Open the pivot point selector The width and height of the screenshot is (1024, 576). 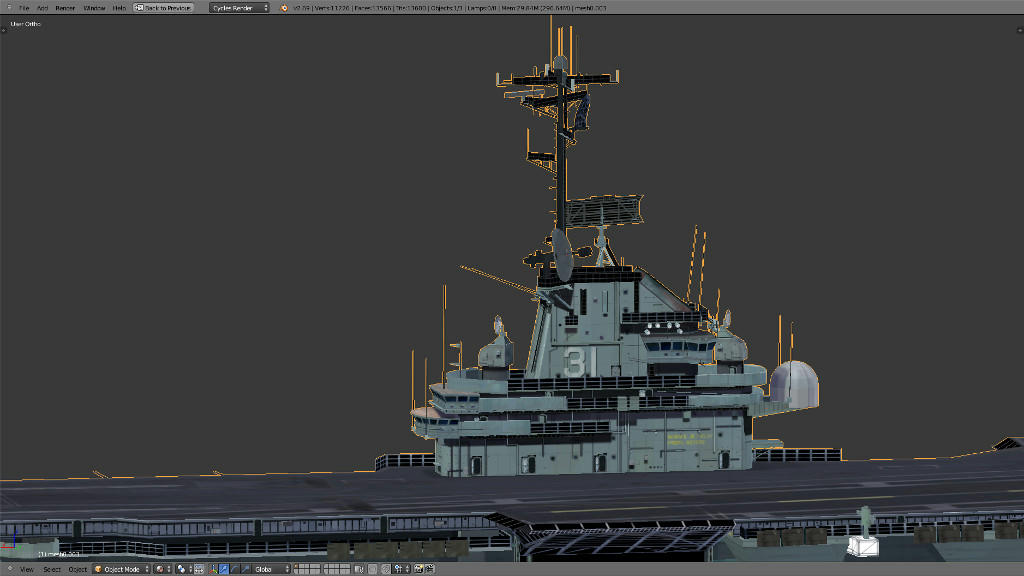[183, 569]
